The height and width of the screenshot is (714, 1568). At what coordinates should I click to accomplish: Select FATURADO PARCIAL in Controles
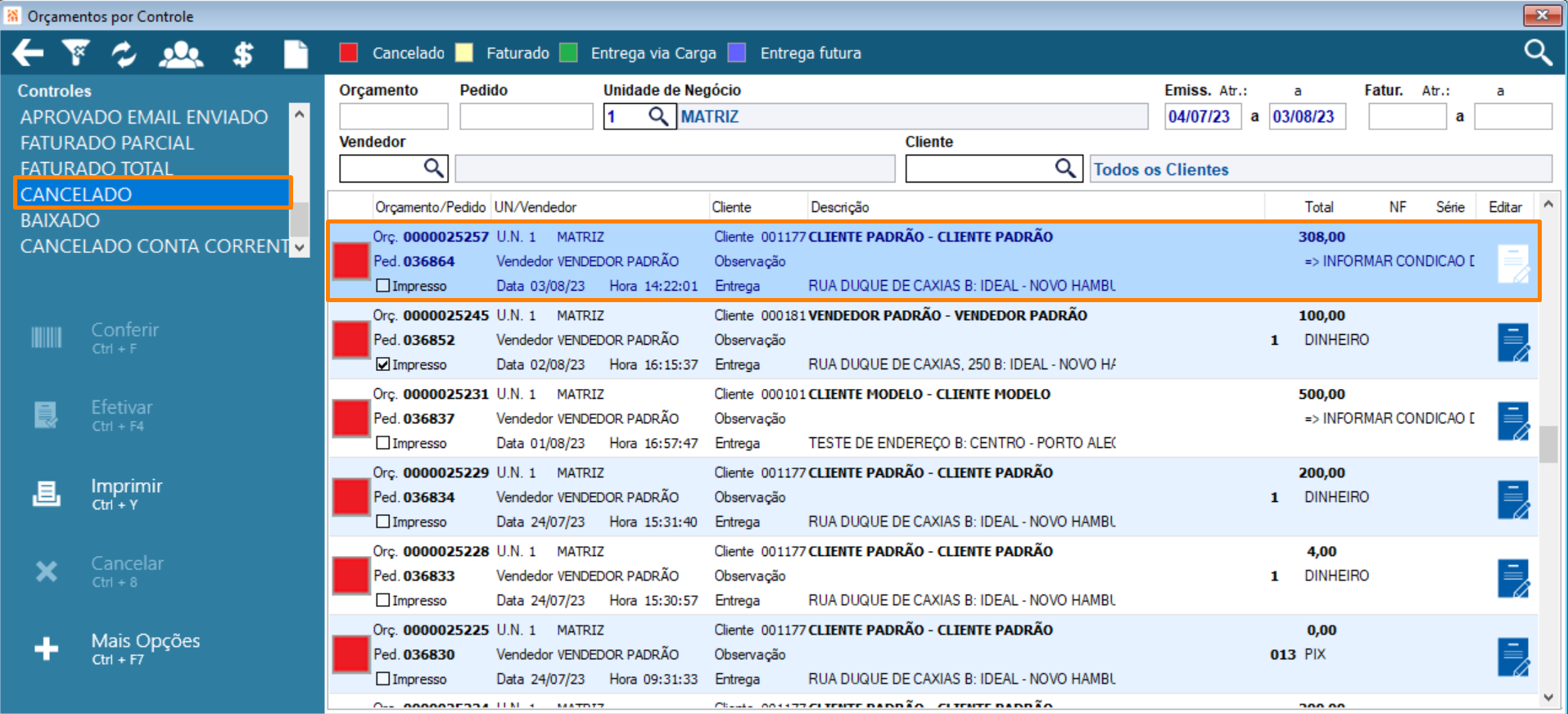pos(107,142)
